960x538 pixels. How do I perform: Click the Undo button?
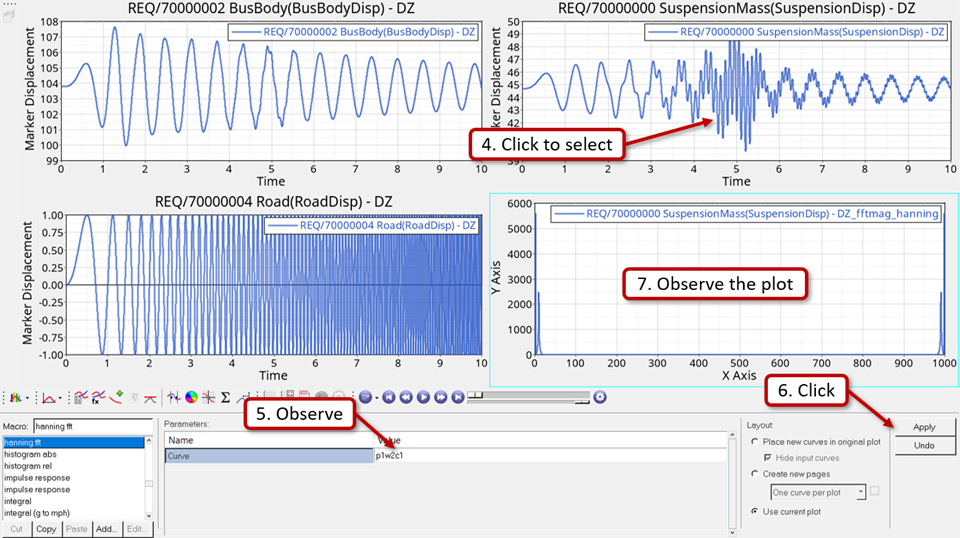[x=923, y=444]
